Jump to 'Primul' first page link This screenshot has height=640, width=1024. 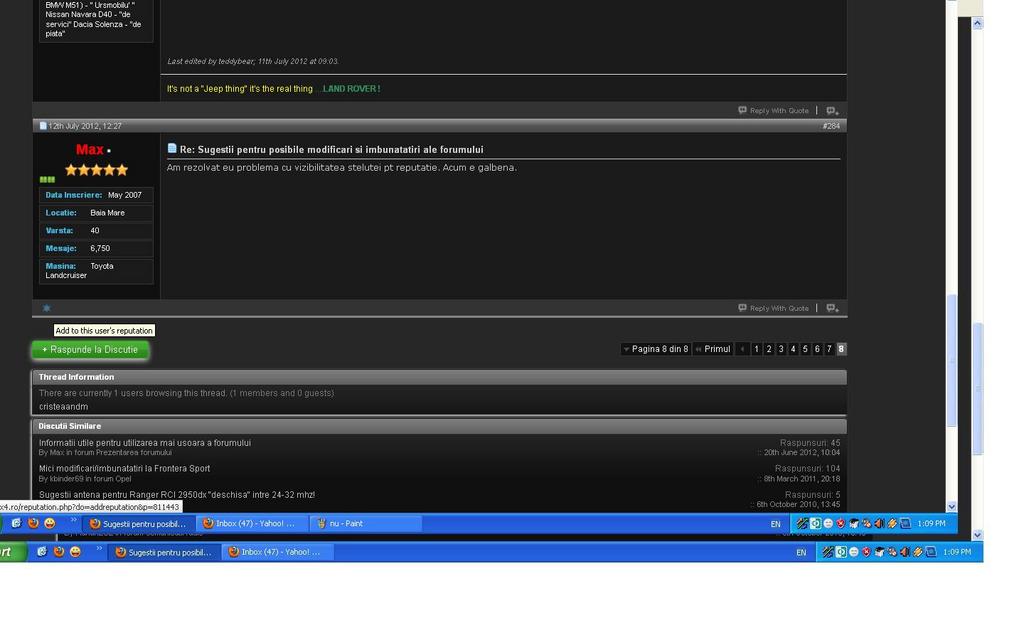click(x=712, y=349)
